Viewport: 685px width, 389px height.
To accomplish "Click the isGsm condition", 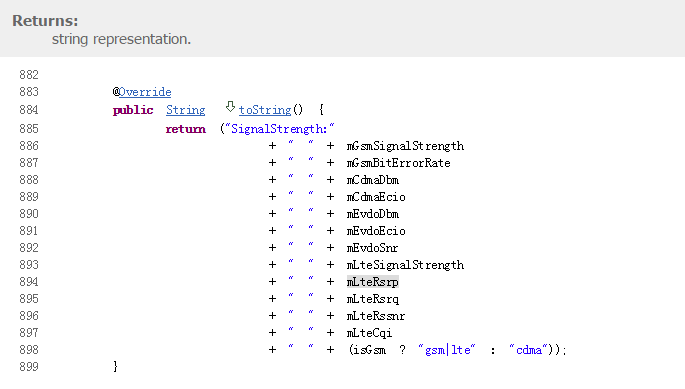I will pos(369,350).
